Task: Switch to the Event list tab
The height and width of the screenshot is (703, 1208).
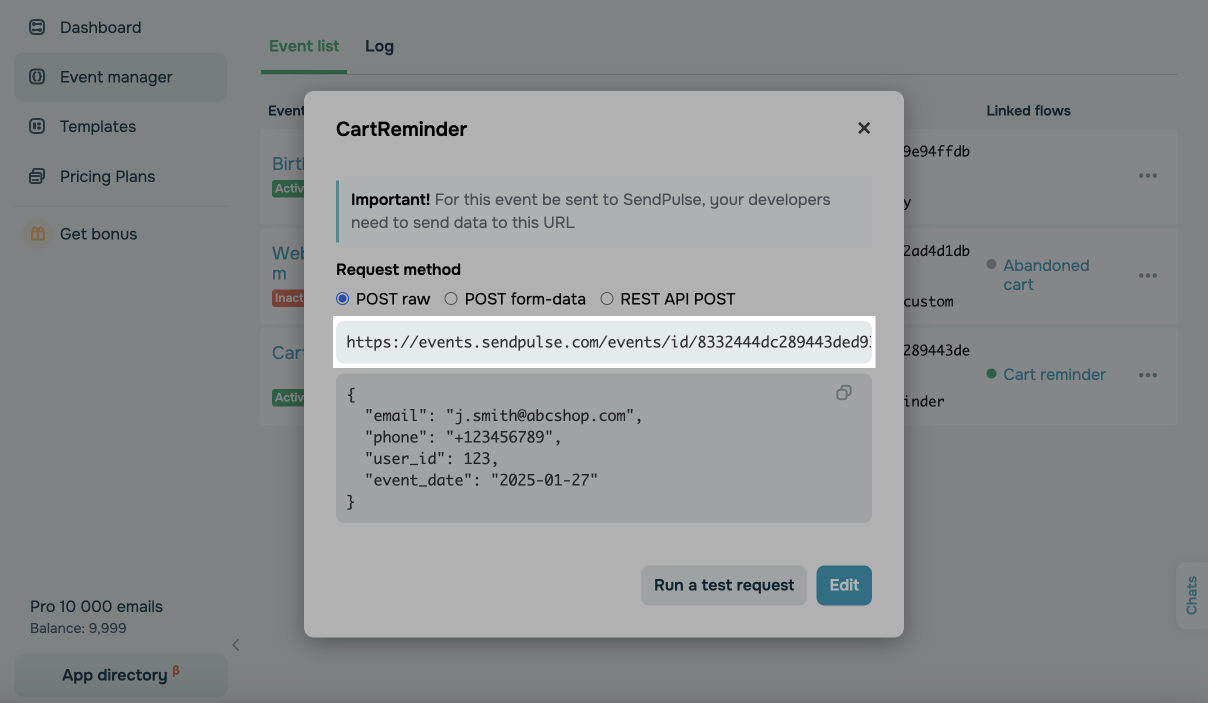Action: pyautogui.click(x=304, y=46)
